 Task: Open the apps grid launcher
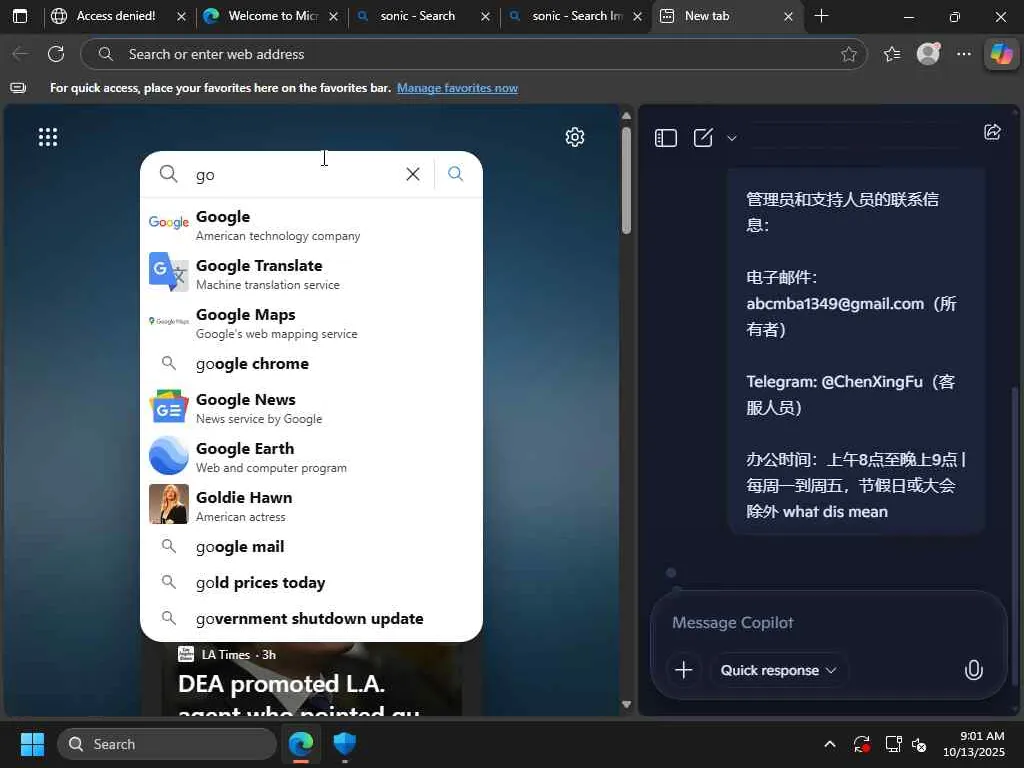[48, 137]
